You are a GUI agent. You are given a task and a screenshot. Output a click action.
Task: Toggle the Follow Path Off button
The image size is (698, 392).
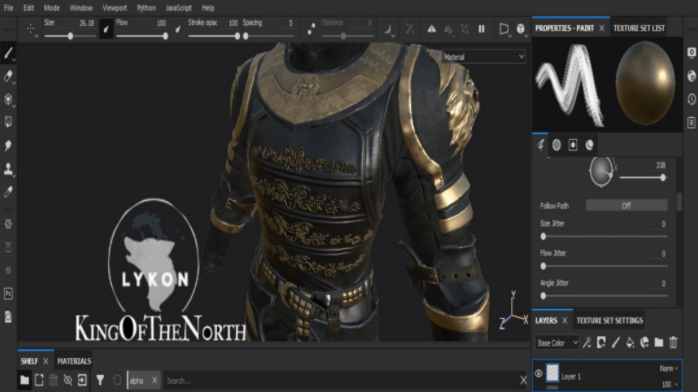626,206
